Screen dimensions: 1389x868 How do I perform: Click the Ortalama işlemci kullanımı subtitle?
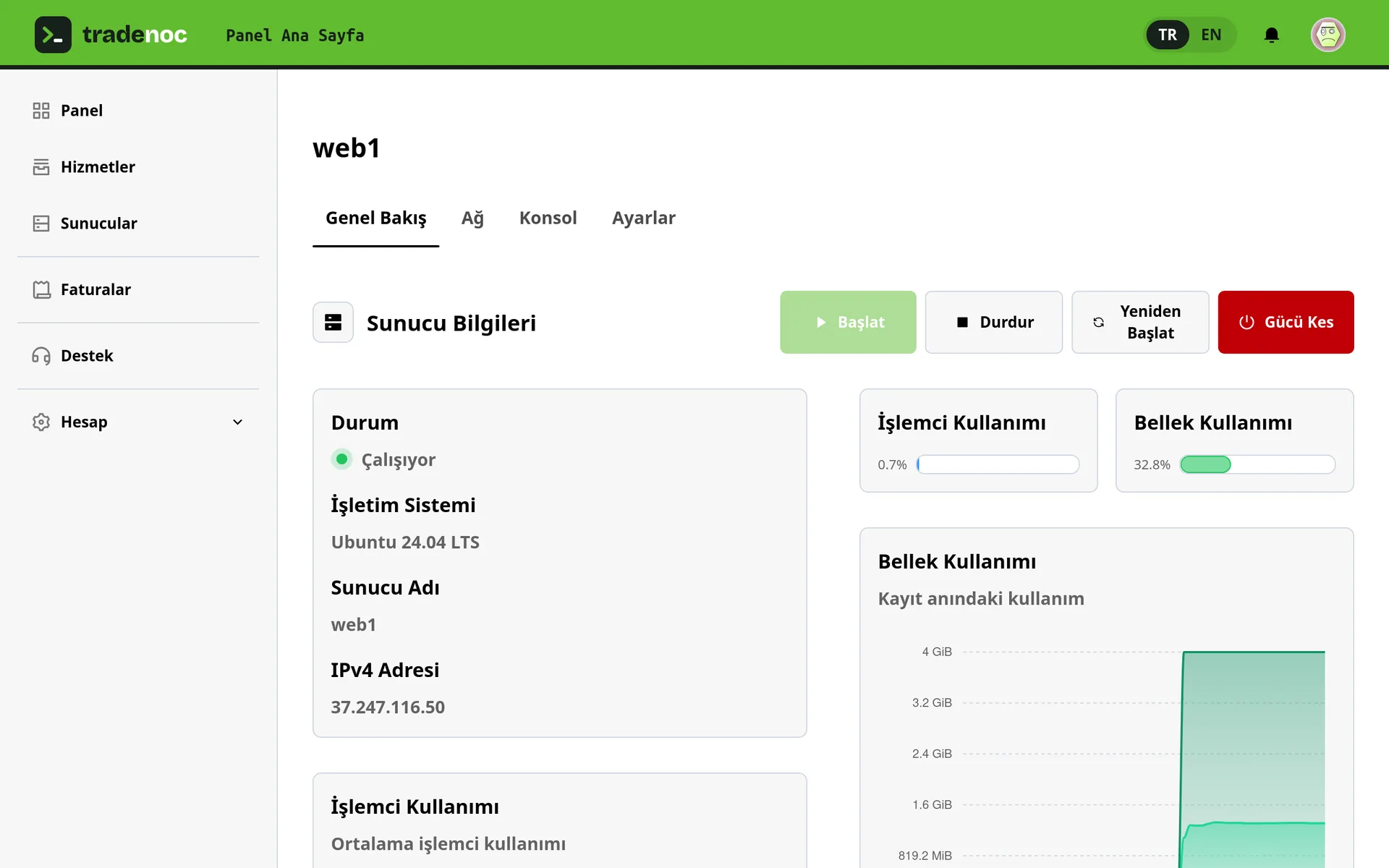[449, 843]
